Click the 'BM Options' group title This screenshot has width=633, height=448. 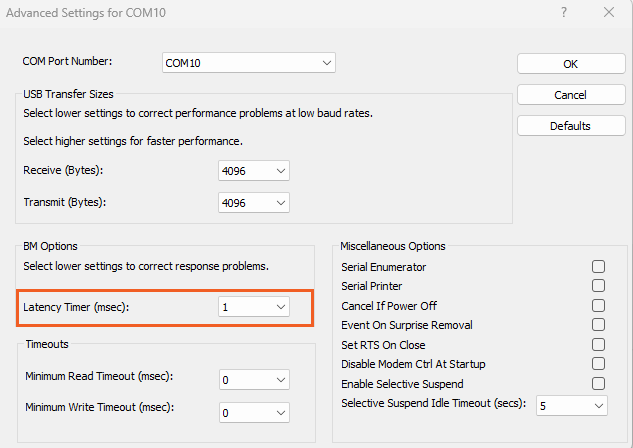coord(50,246)
